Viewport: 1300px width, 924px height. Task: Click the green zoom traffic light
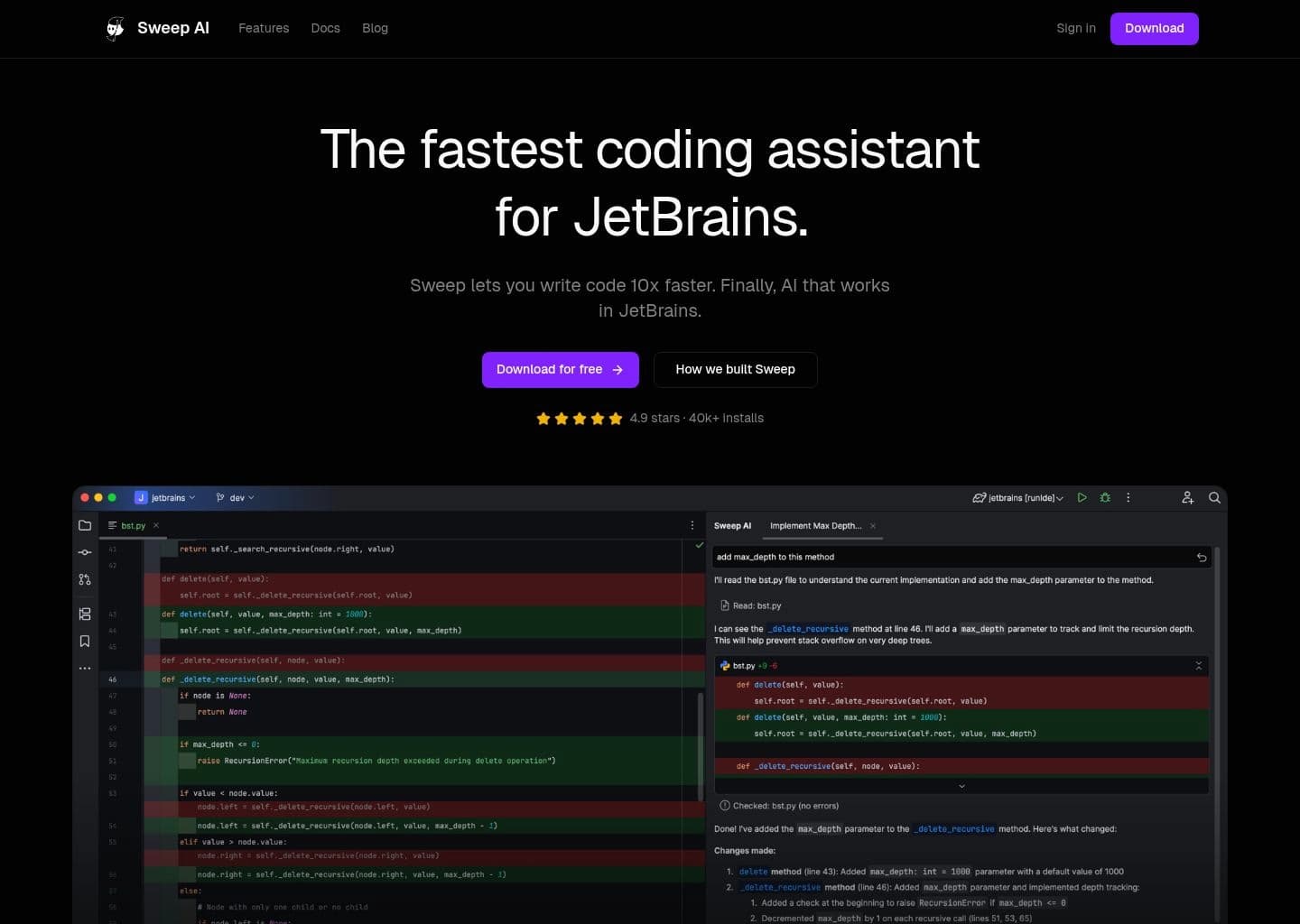tap(112, 498)
